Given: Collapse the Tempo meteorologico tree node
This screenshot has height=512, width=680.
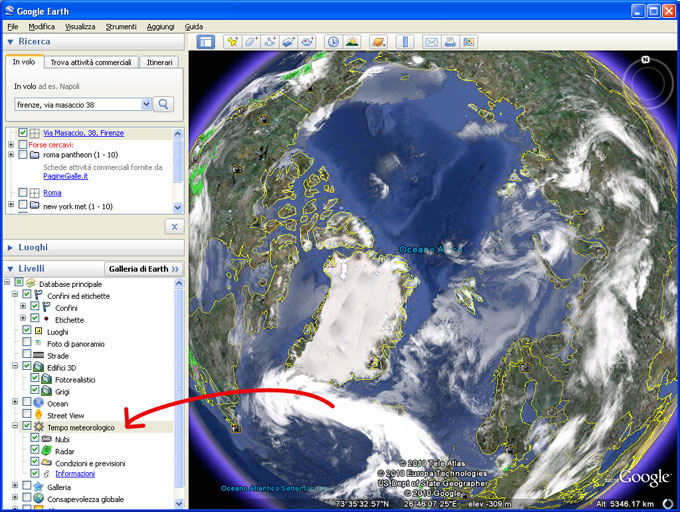Looking at the screenshot, I should (15, 426).
